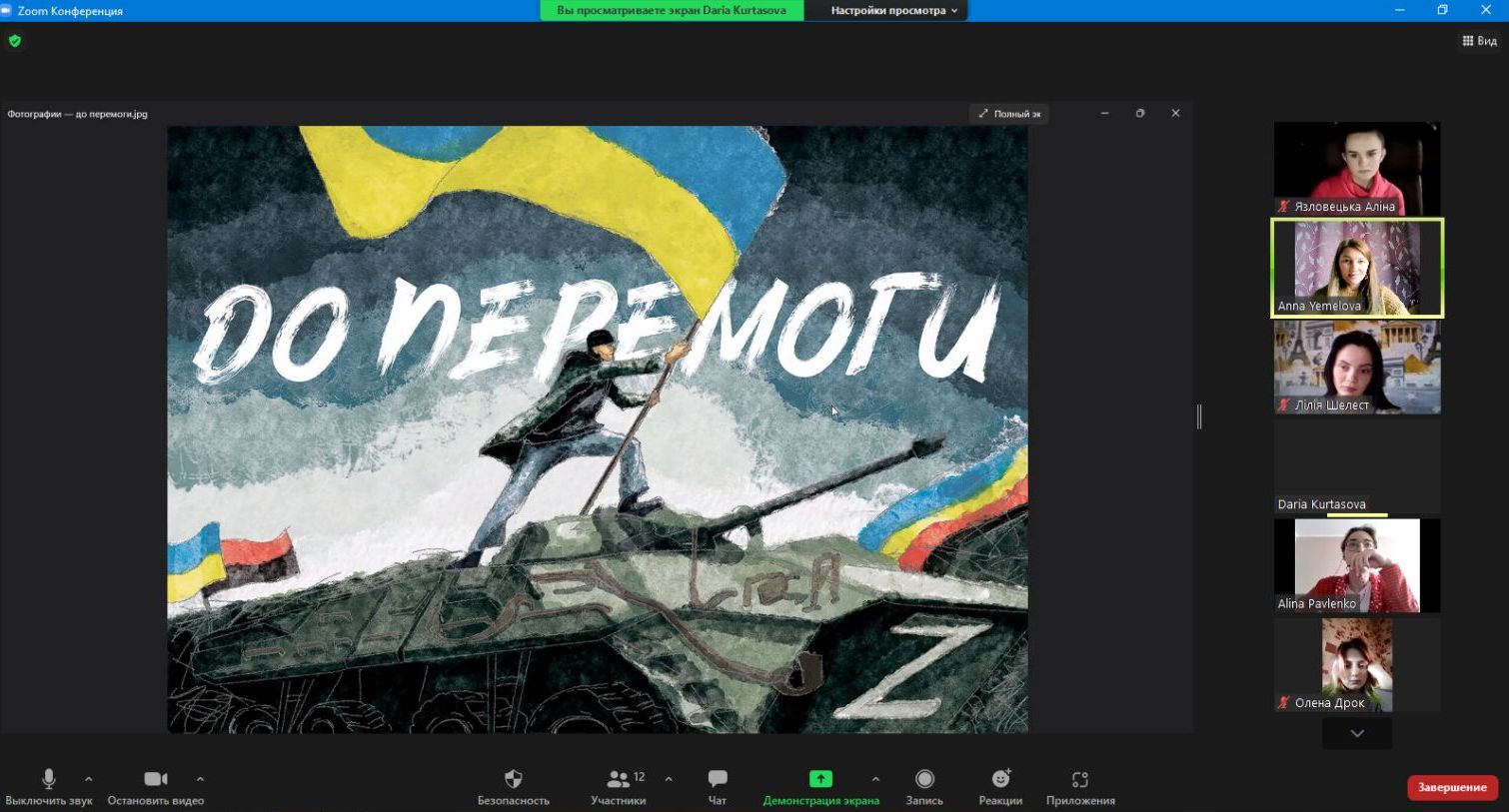Image resolution: width=1509 pixels, height=812 pixels.
Task: Click the muted mic icon on Язловецька Аліна
Action: (1284, 207)
